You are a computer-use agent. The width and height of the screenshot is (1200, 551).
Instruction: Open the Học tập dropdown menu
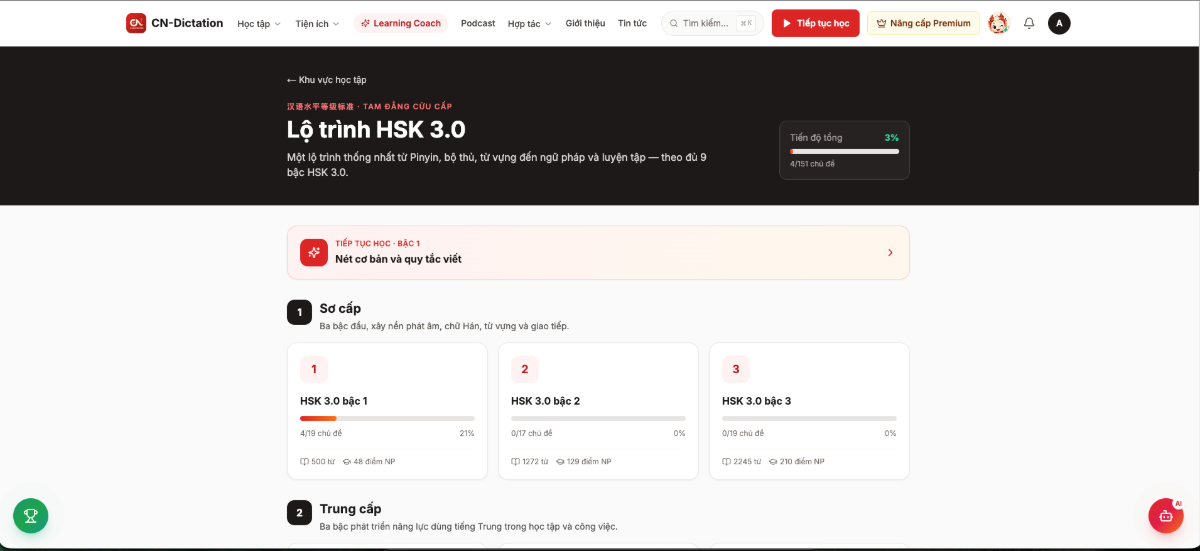(259, 23)
